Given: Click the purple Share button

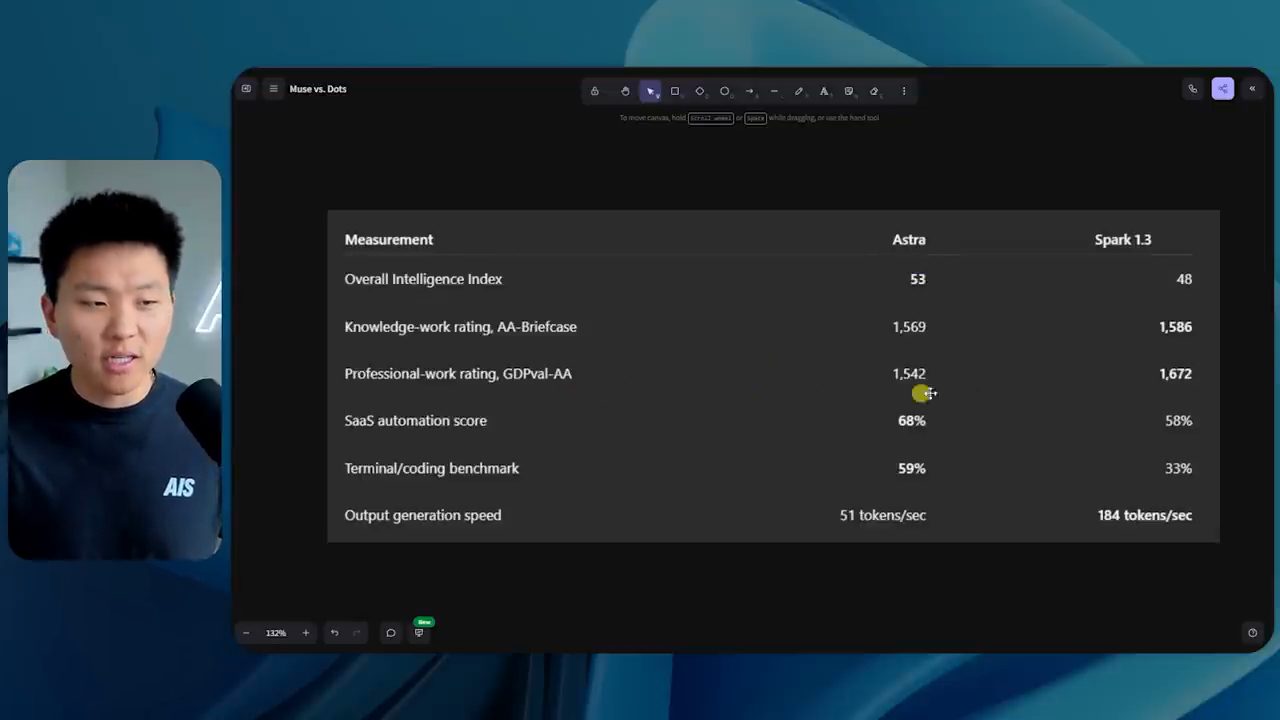Looking at the screenshot, I should [x=1223, y=89].
